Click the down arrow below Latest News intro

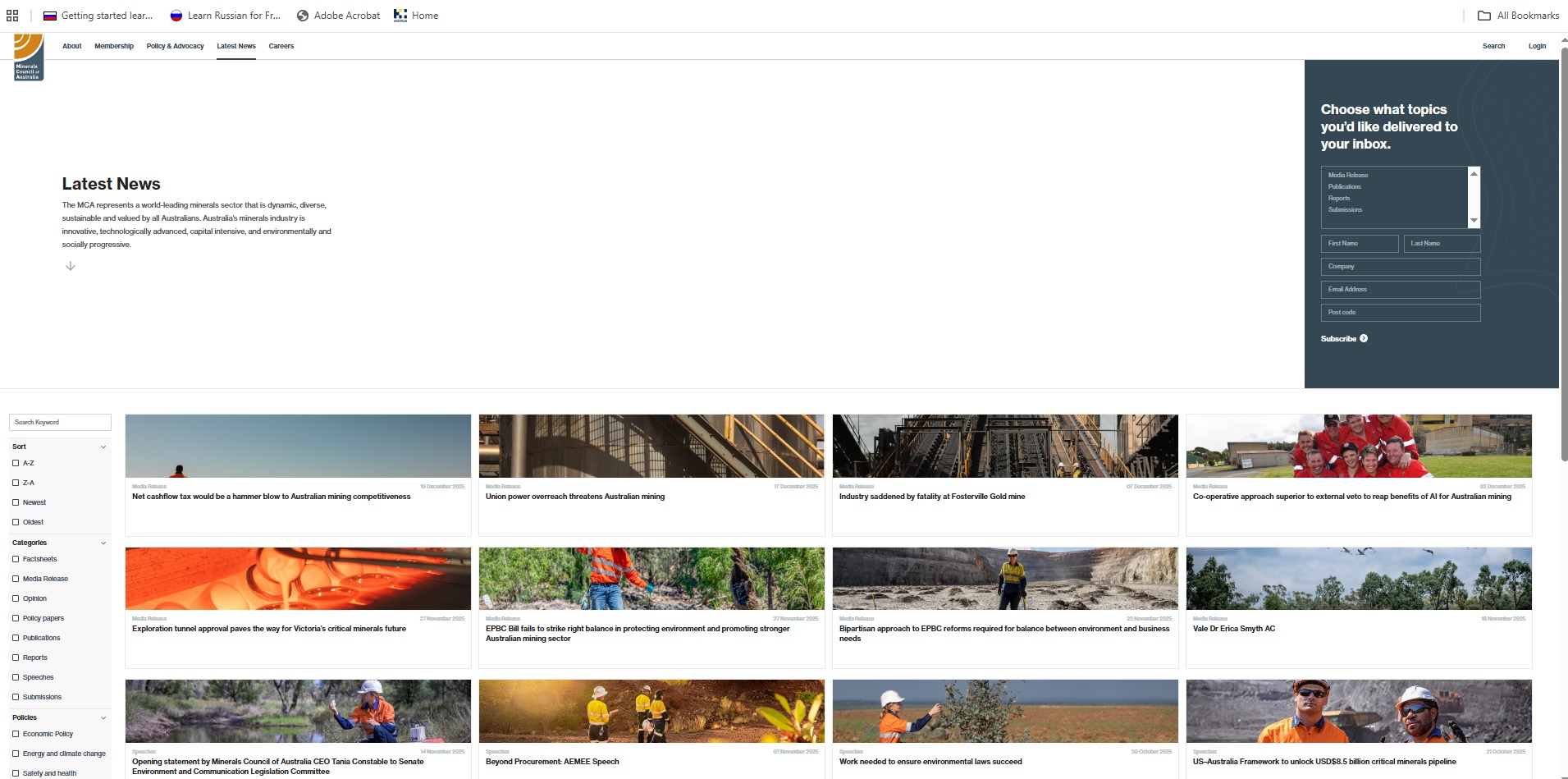pos(71,266)
